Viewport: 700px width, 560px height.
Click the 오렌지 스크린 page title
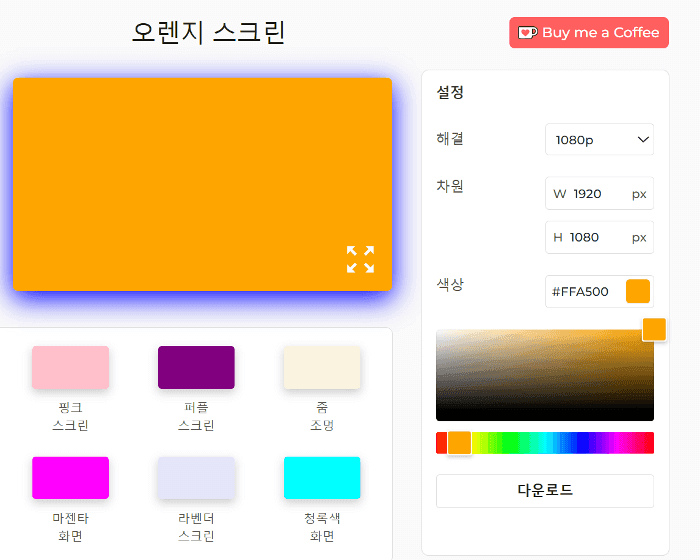(208, 33)
